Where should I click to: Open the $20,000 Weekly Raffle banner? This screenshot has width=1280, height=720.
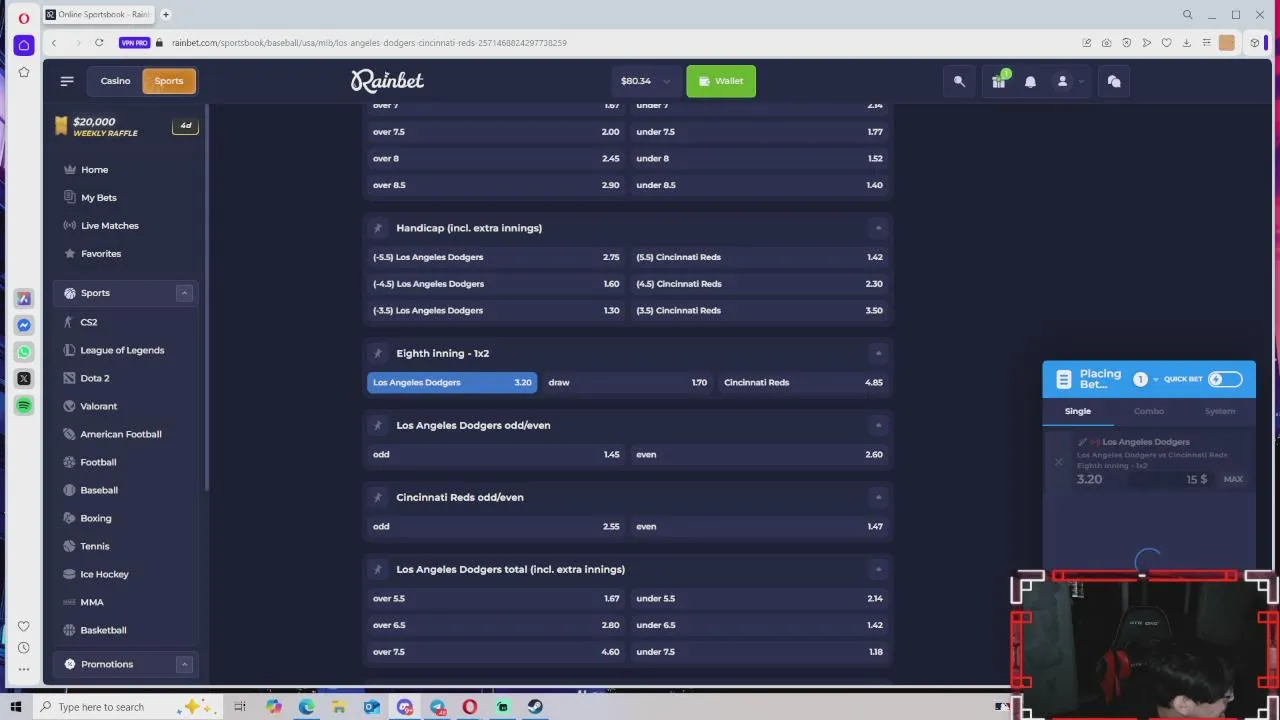coord(125,126)
